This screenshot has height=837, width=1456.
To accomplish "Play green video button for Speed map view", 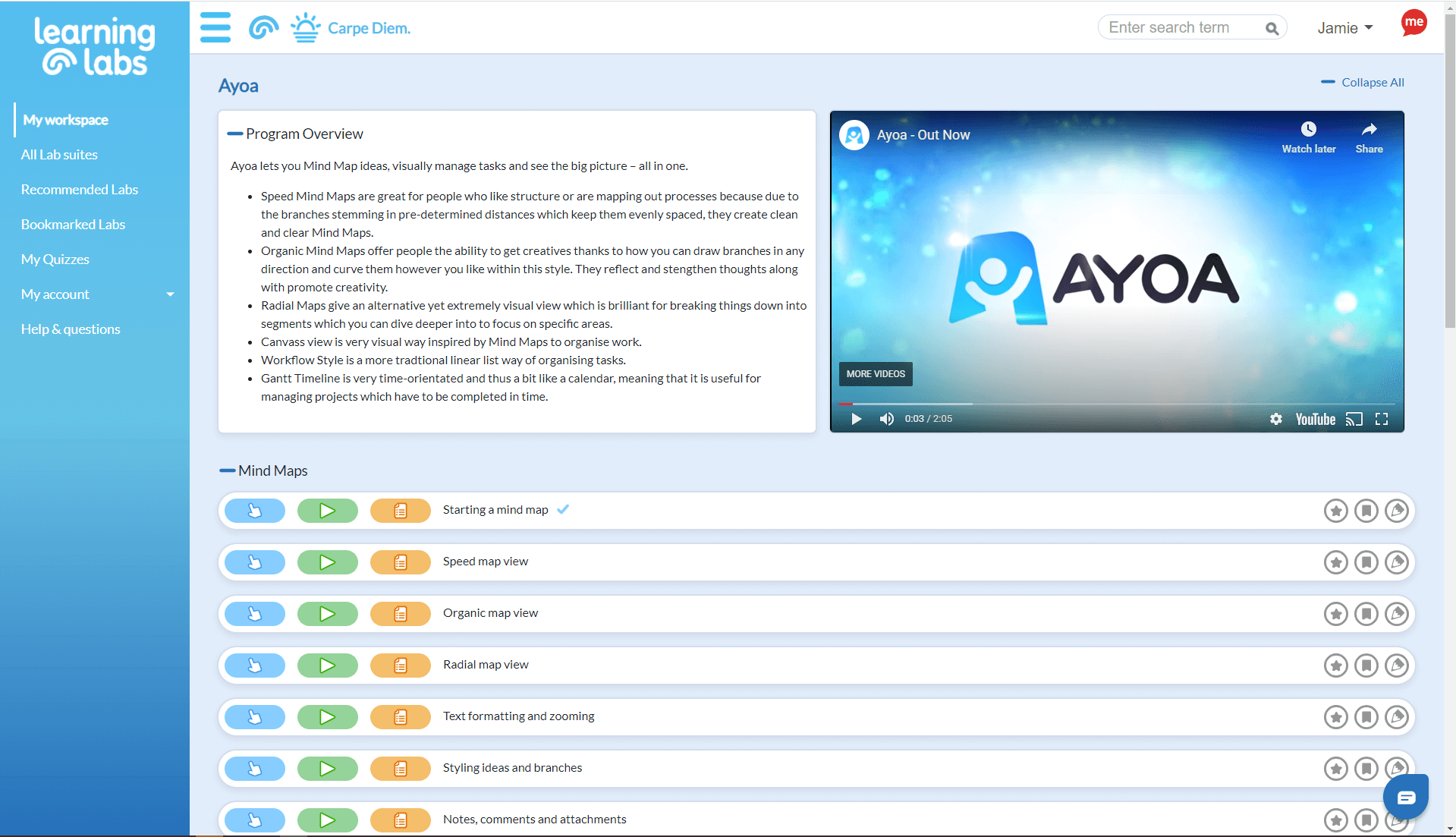I will coord(328,562).
